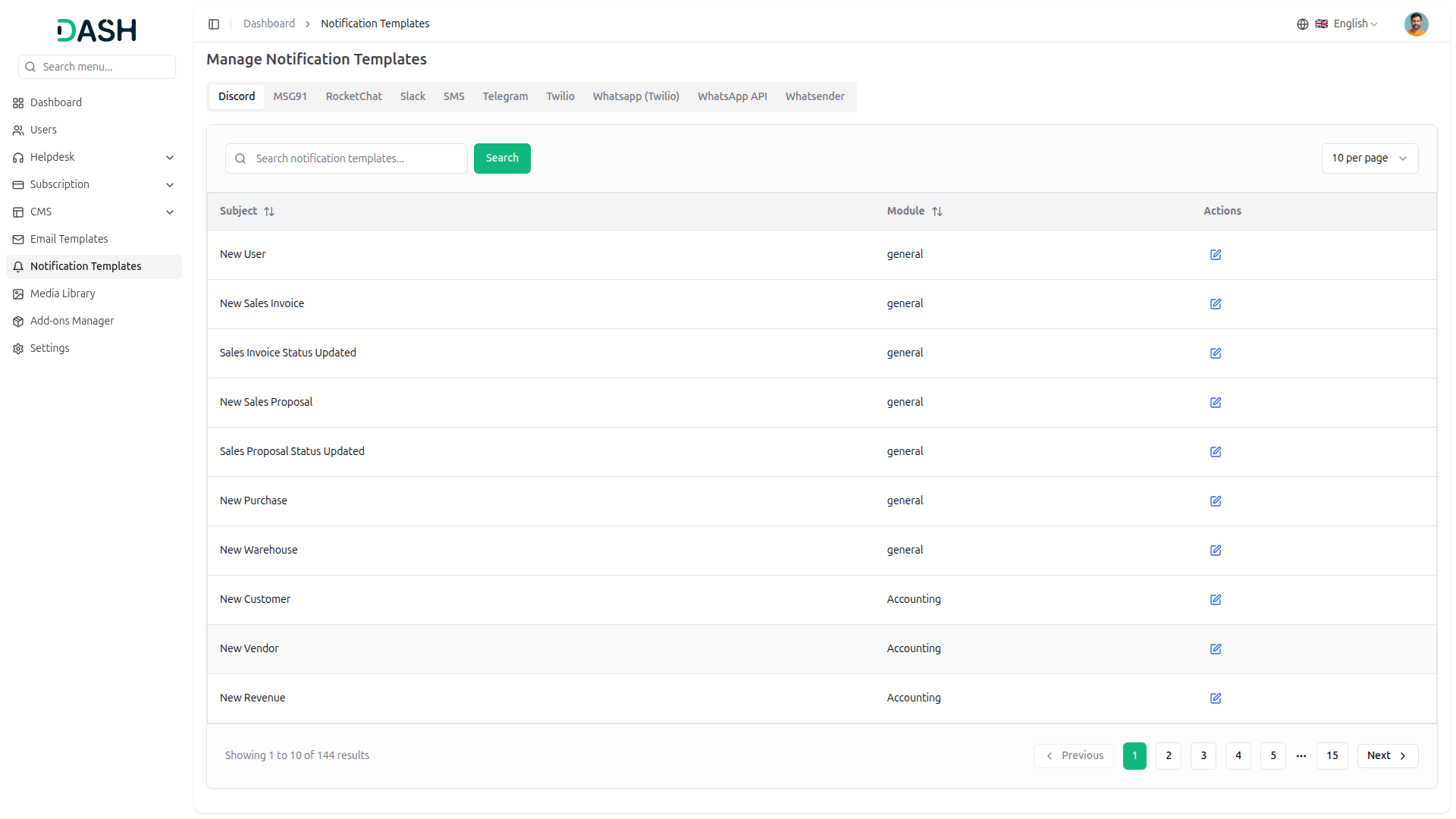Edit the New Sales Proposal template
1456x819 pixels.
point(1215,403)
